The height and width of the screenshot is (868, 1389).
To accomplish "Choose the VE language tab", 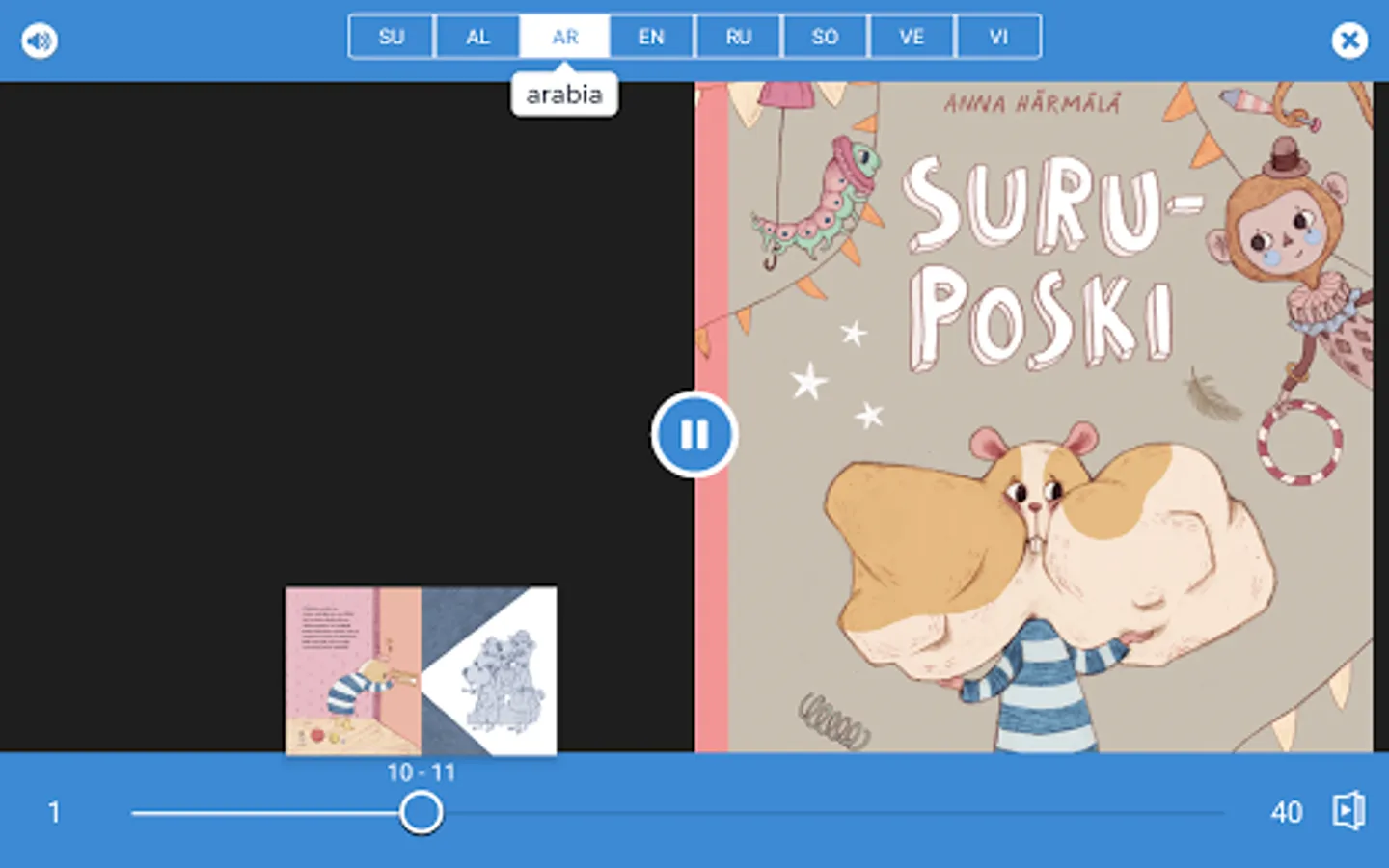I will click(912, 37).
